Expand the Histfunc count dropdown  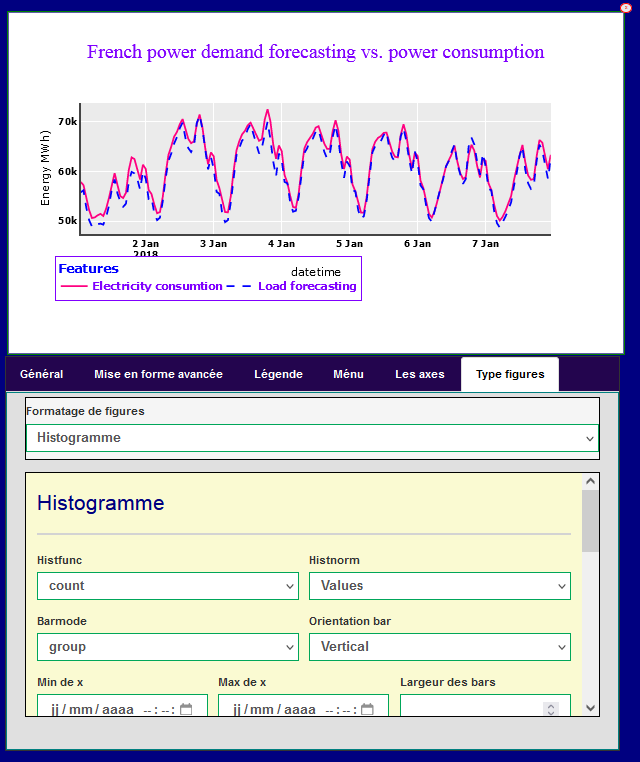pyautogui.click(x=167, y=586)
